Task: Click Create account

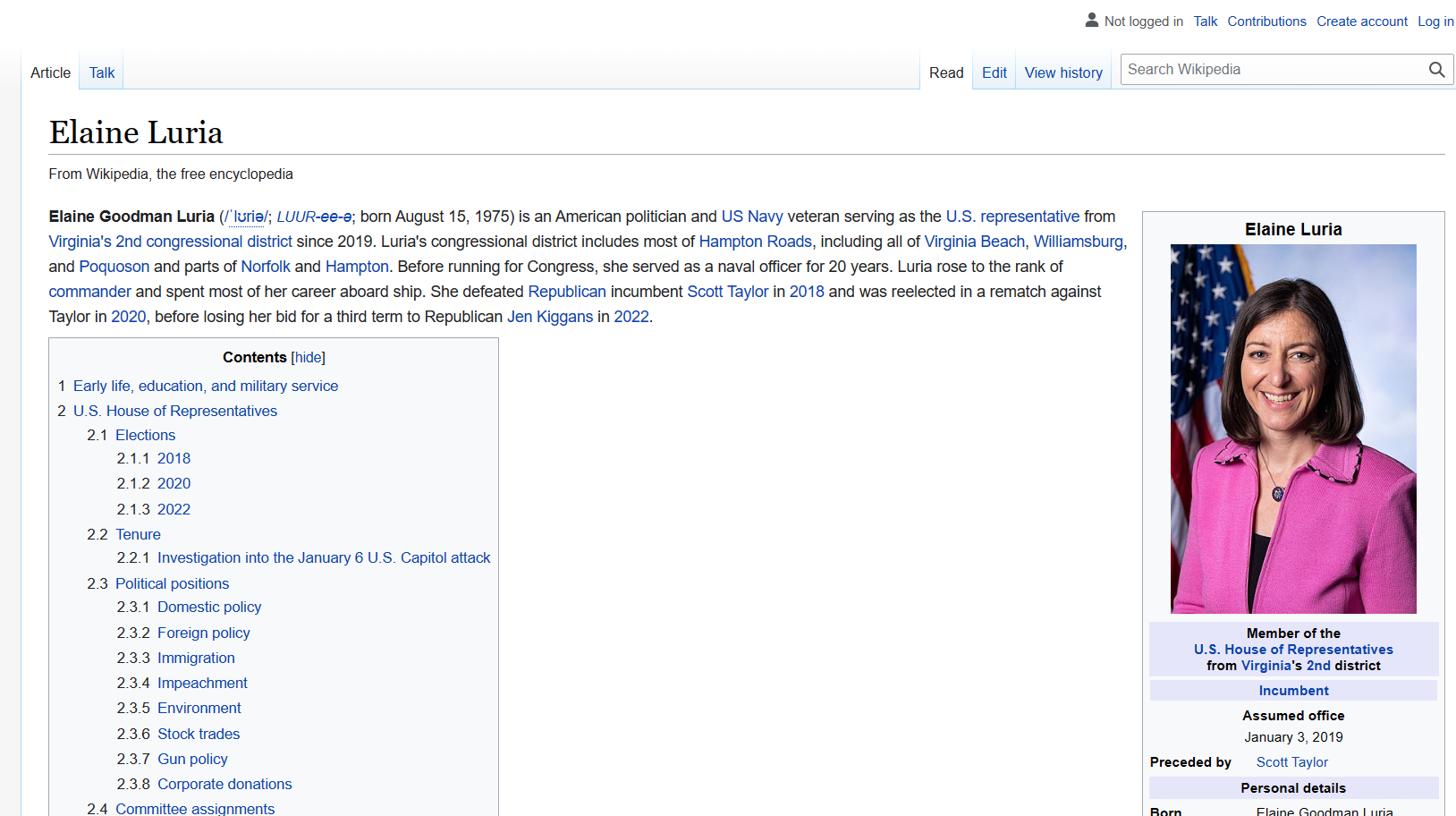Action: 1361,21
